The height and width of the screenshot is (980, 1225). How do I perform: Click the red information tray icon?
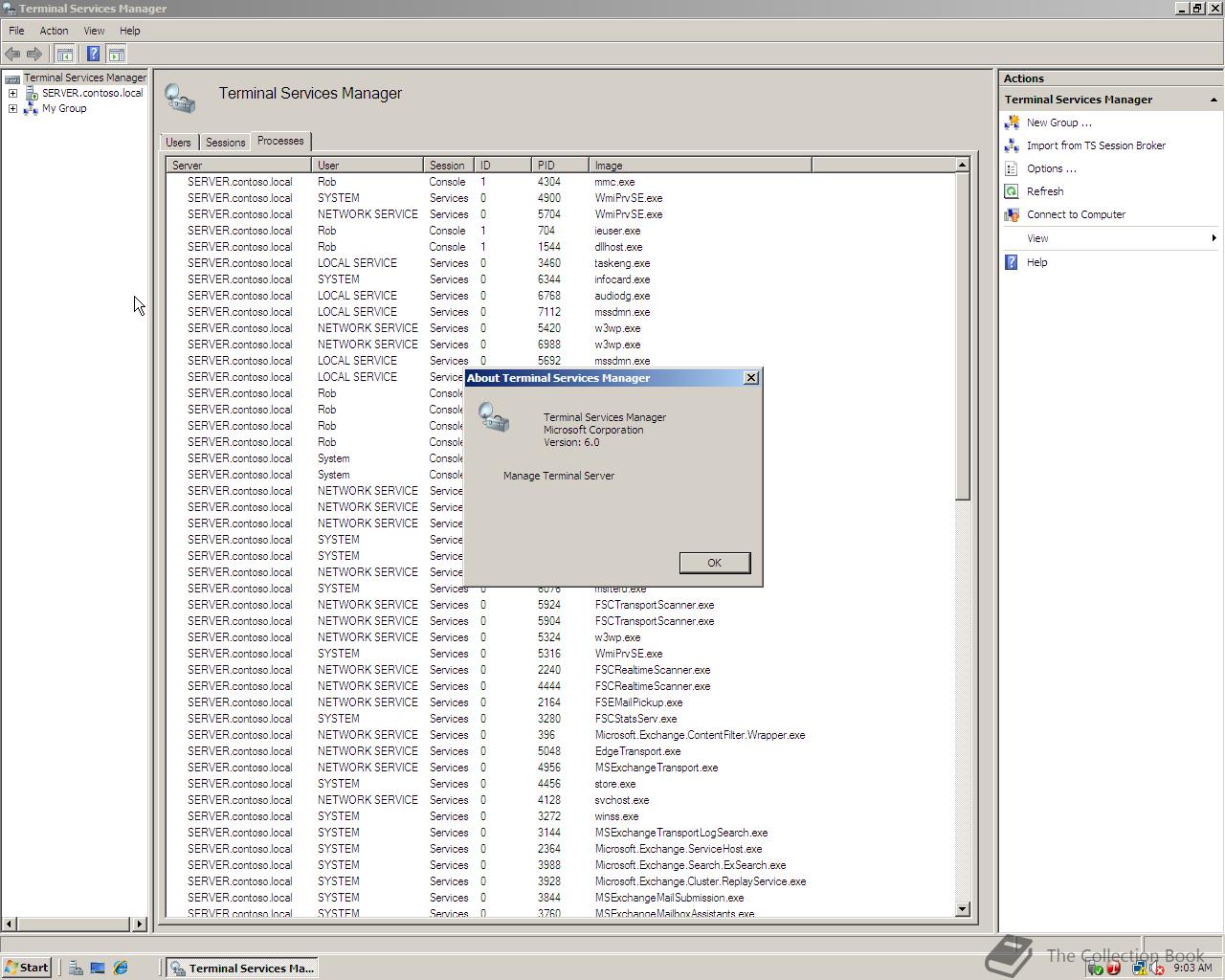click(1114, 969)
